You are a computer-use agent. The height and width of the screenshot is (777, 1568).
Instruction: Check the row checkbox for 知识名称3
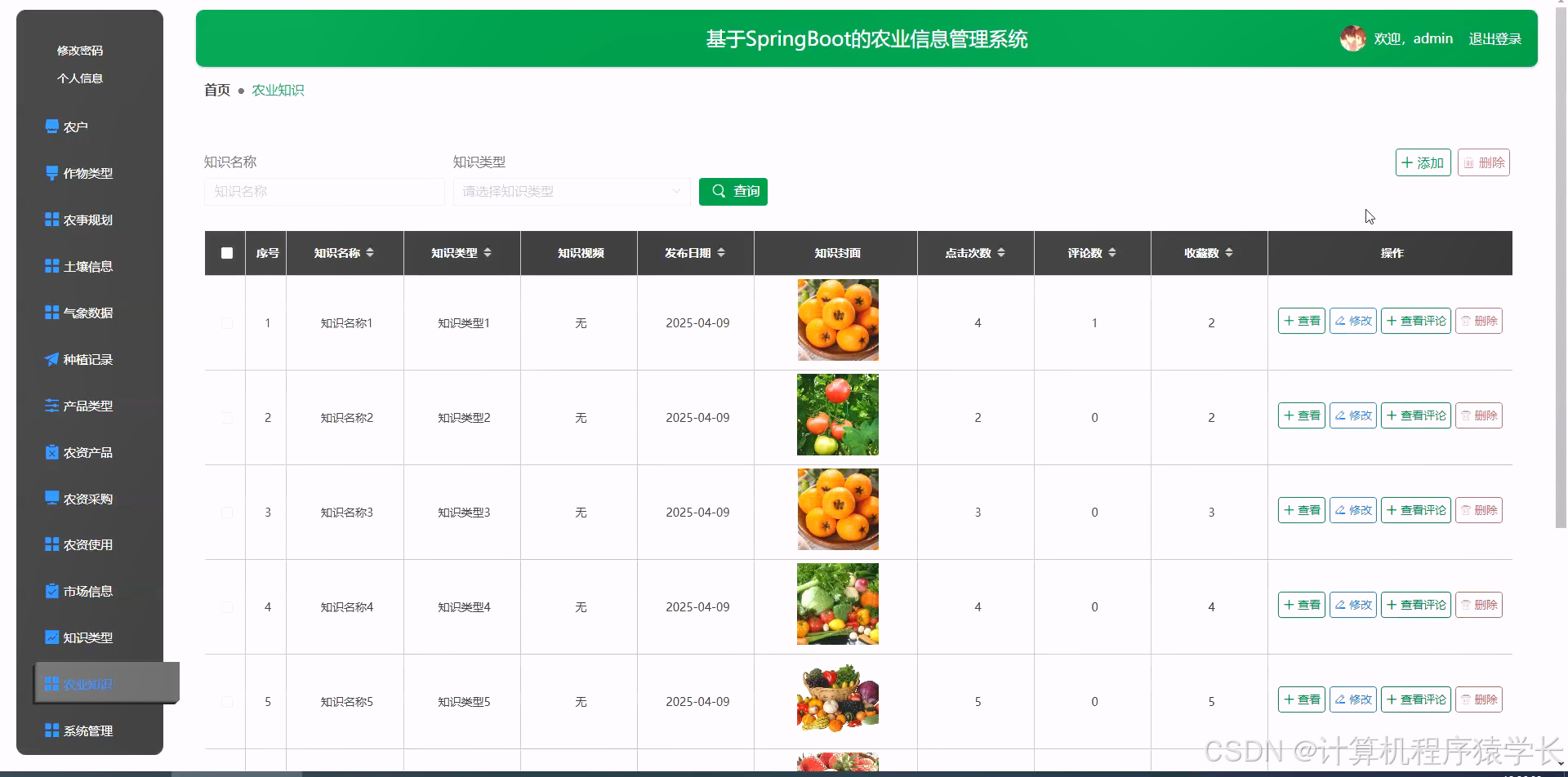[x=227, y=513]
